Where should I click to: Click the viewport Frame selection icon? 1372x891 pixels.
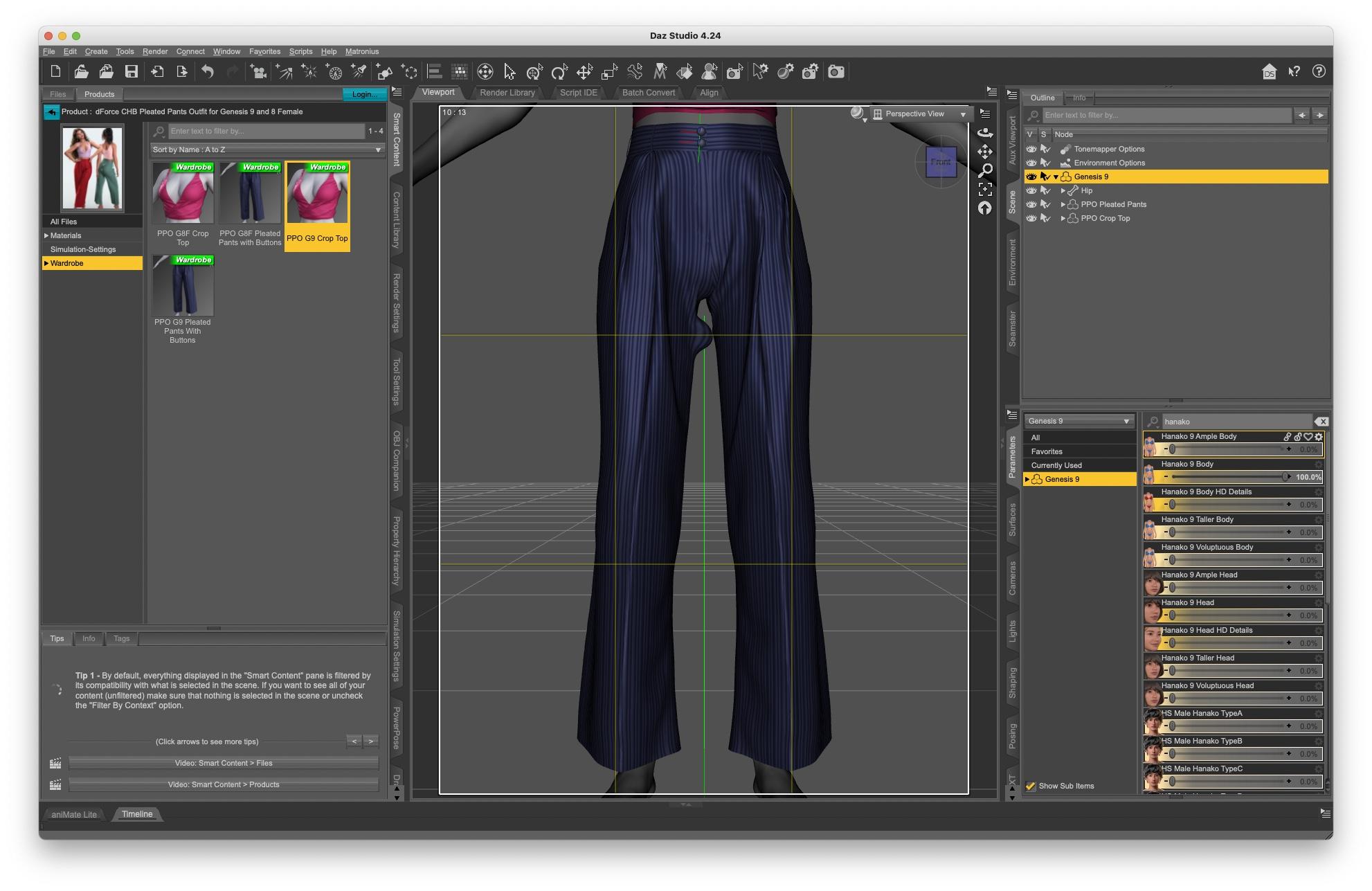coord(984,189)
